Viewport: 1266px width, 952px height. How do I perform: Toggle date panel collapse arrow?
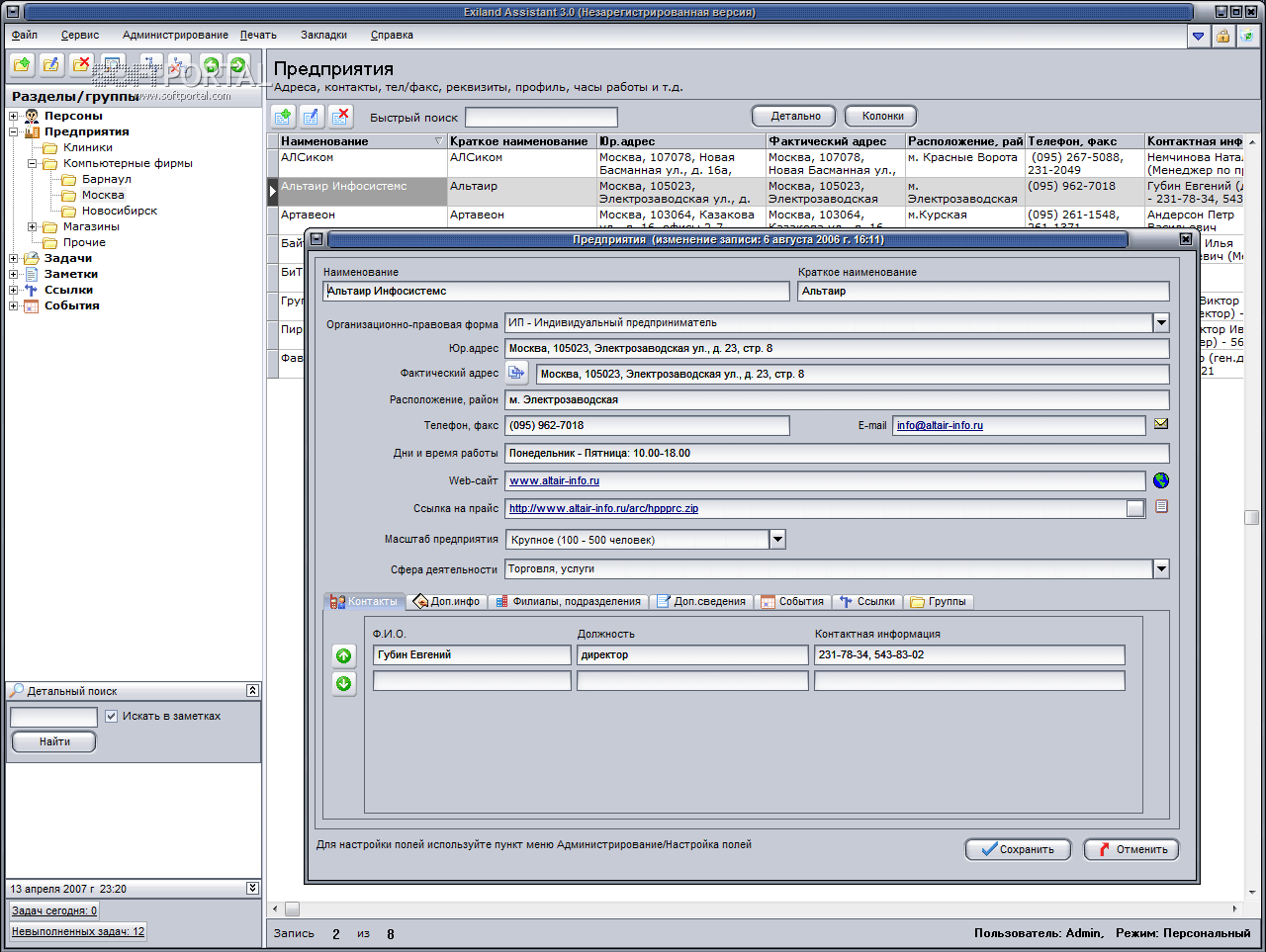(252, 888)
